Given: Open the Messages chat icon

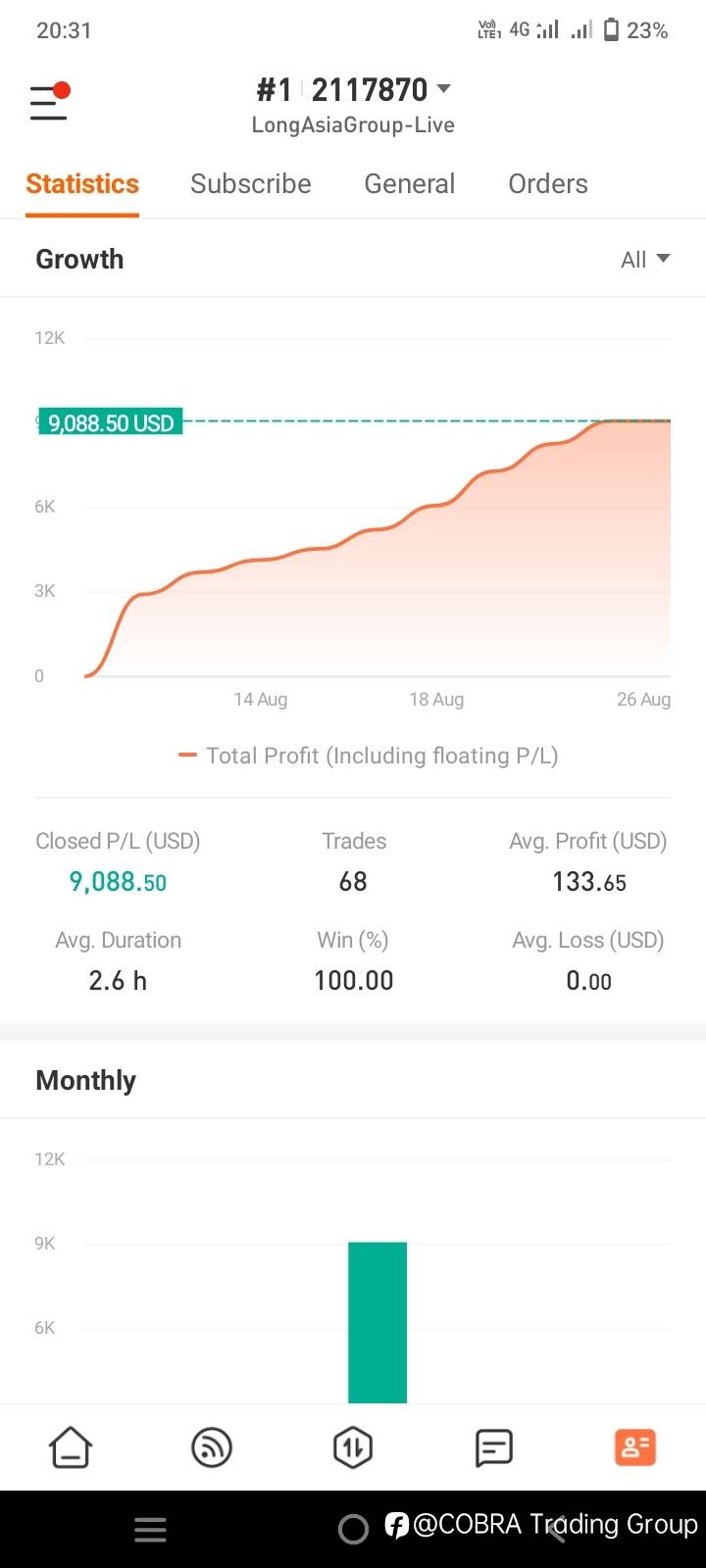Looking at the screenshot, I should pyautogui.click(x=494, y=1446).
